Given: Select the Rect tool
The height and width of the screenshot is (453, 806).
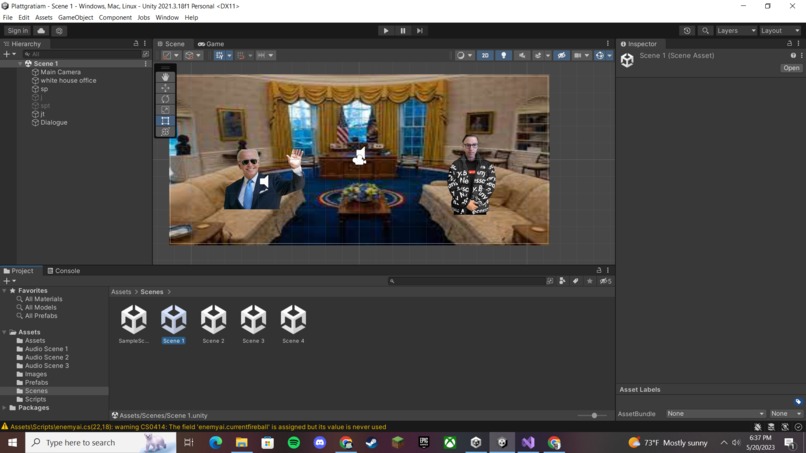Looking at the screenshot, I should pyautogui.click(x=165, y=121).
